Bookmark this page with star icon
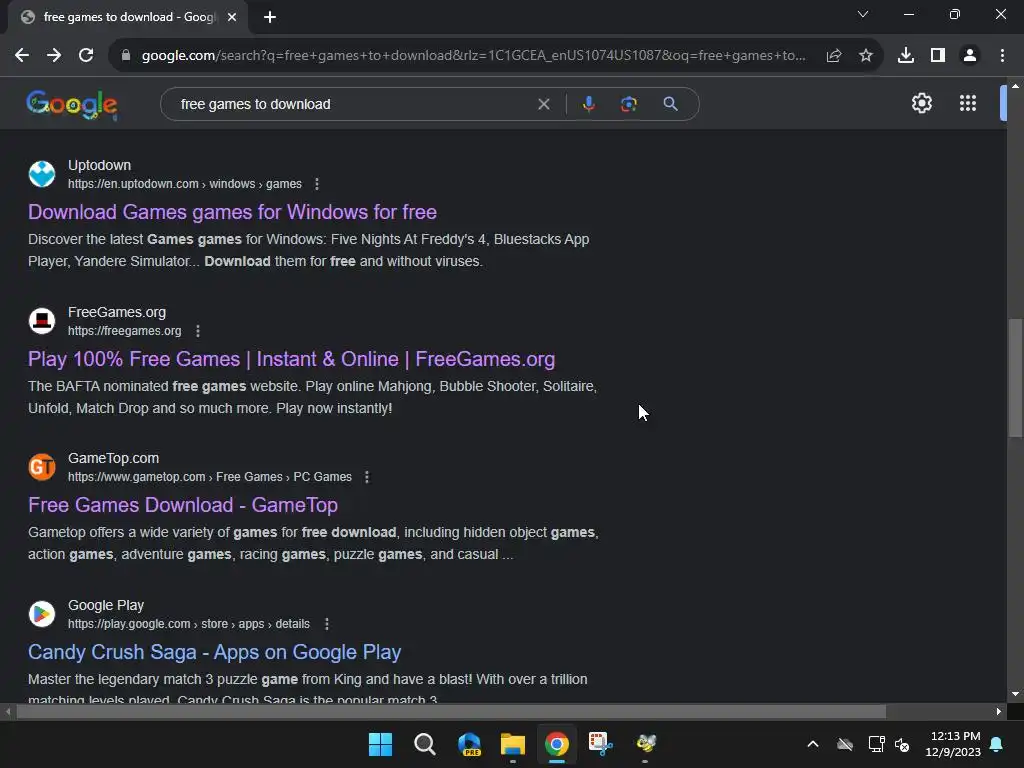This screenshot has height=768, width=1024. tap(866, 56)
